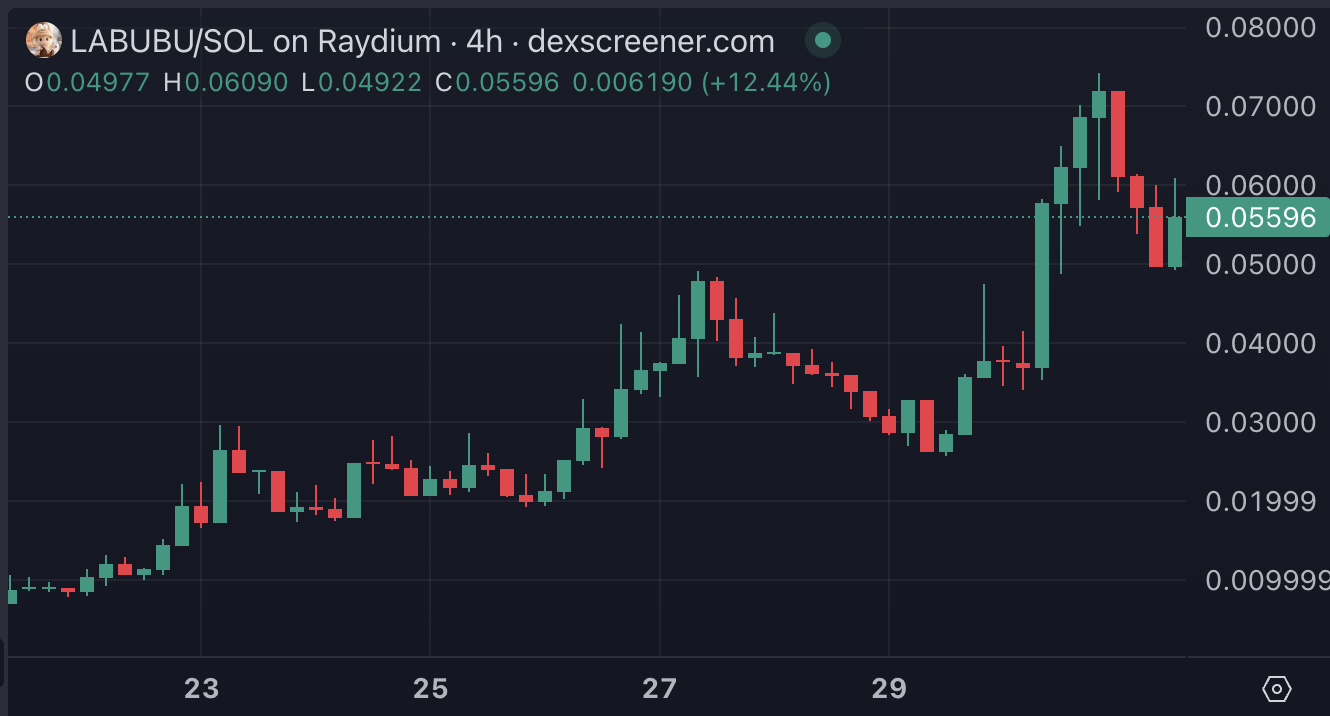Click the high price value 0.06090
The image size is (1330, 716).
tap(236, 82)
